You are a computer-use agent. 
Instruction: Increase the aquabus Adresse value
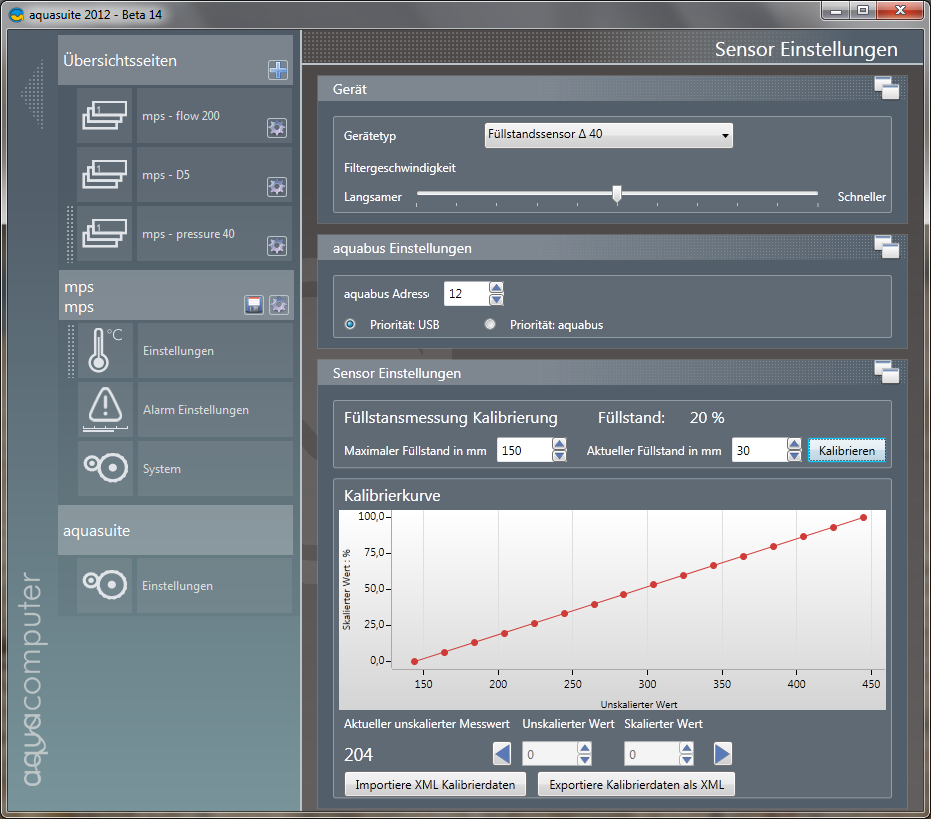coord(496,287)
